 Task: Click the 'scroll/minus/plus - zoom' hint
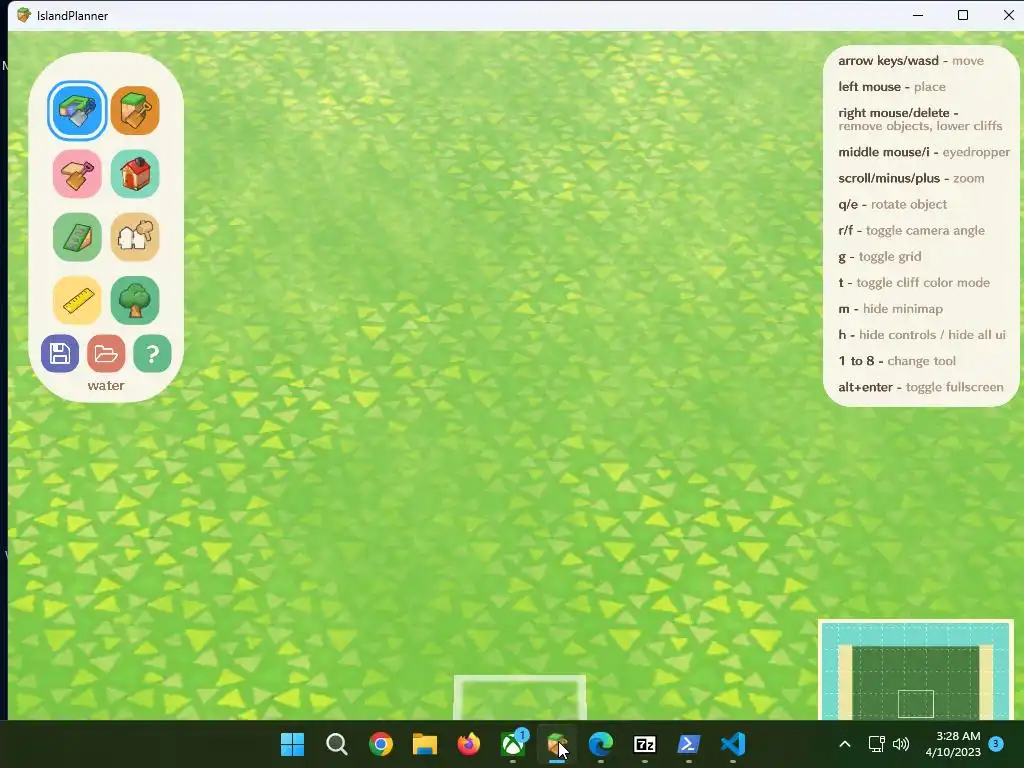(911, 178)
